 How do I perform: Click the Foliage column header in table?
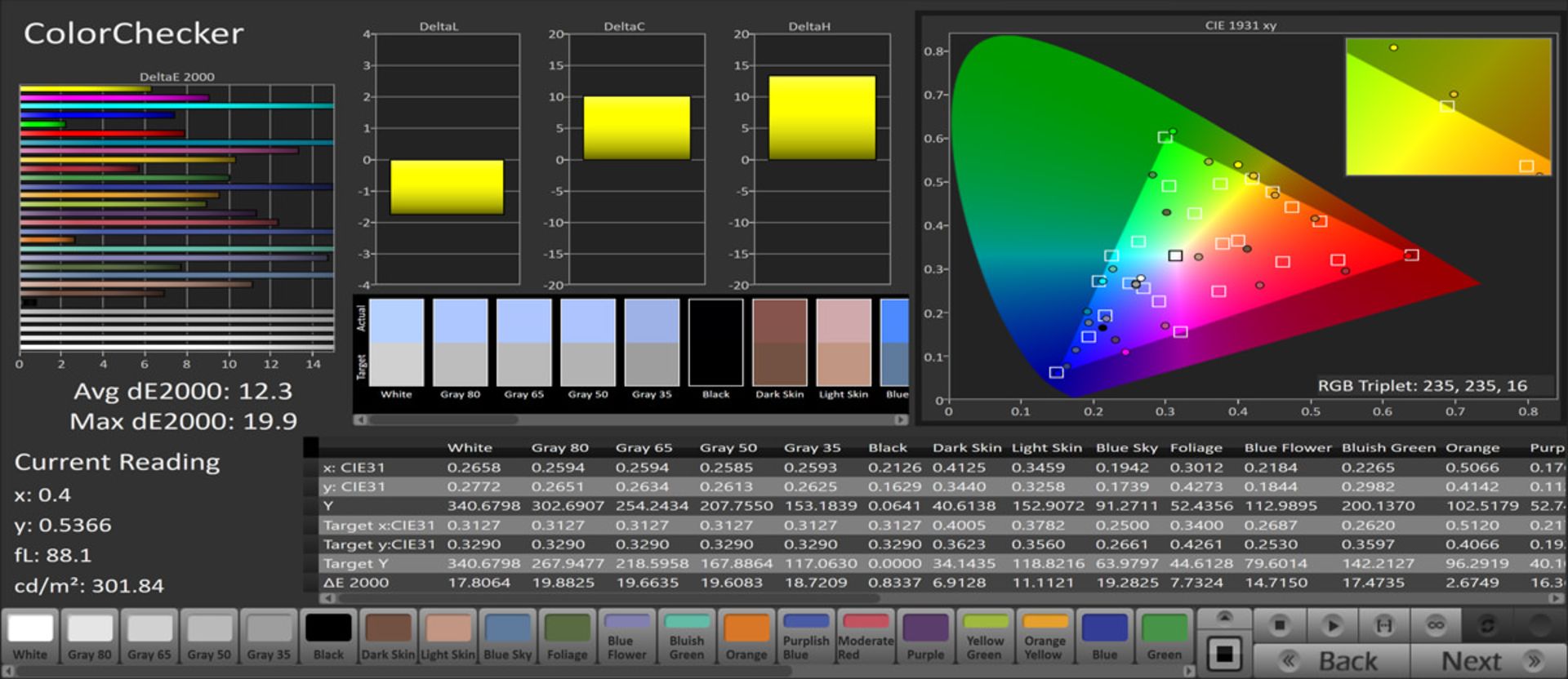click(x=1196, y=447)
